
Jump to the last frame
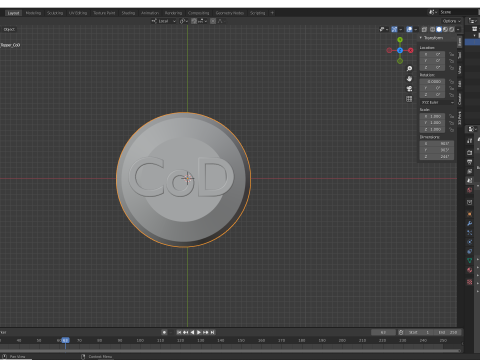pyautogui.click(x=213, y=332)
